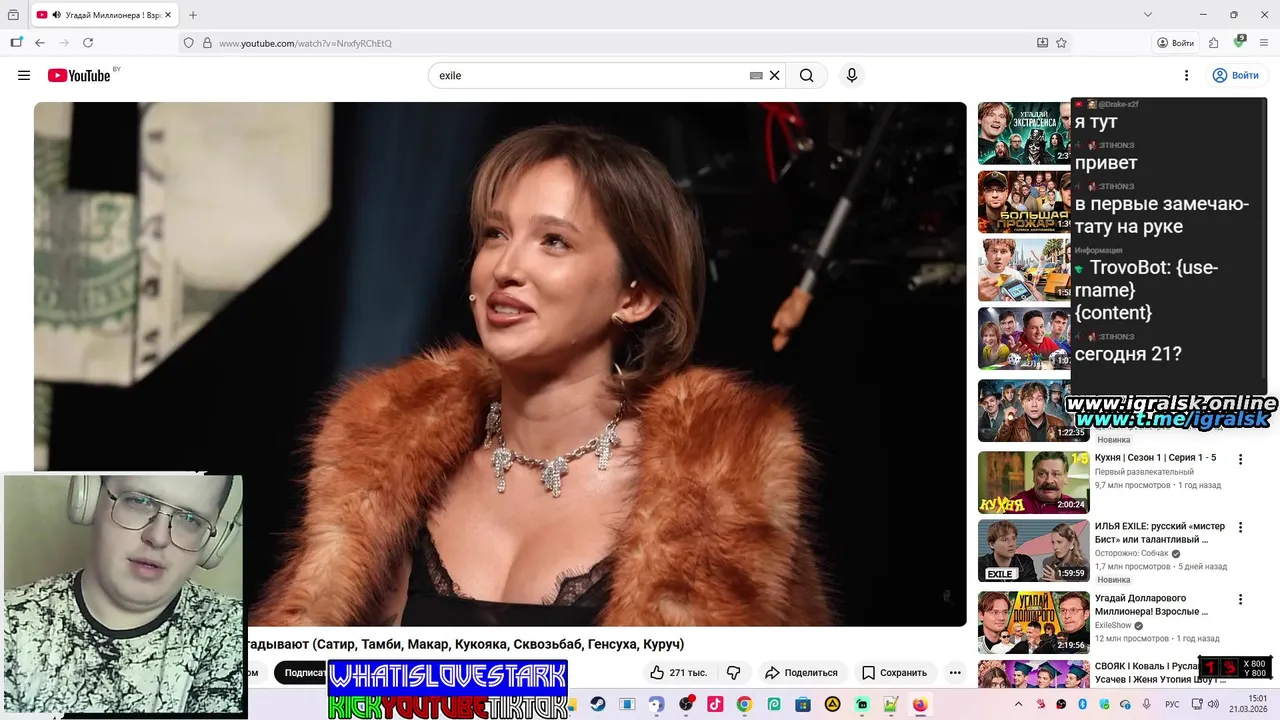Open the Угадай Экстрасенса thumbnail
The height and width of the screenshot is (720, 1280).
[1024, 133]
